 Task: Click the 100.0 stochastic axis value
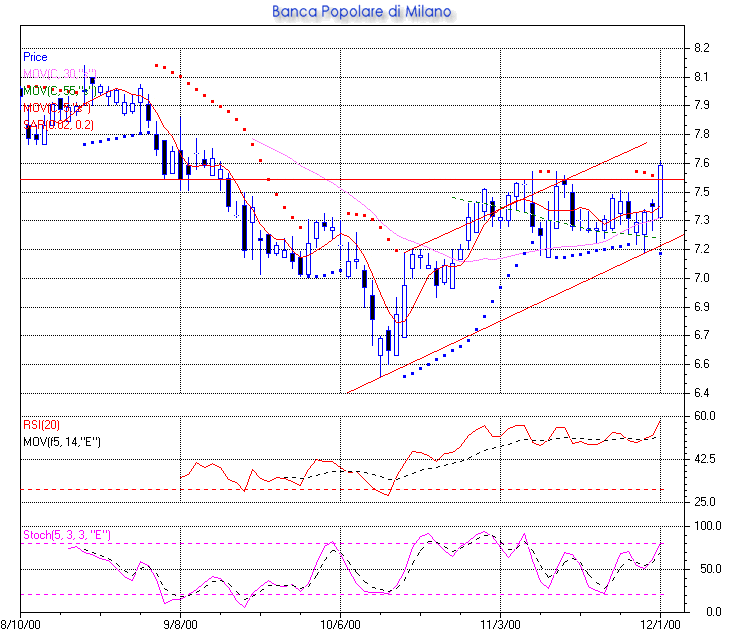coord(708,526)
